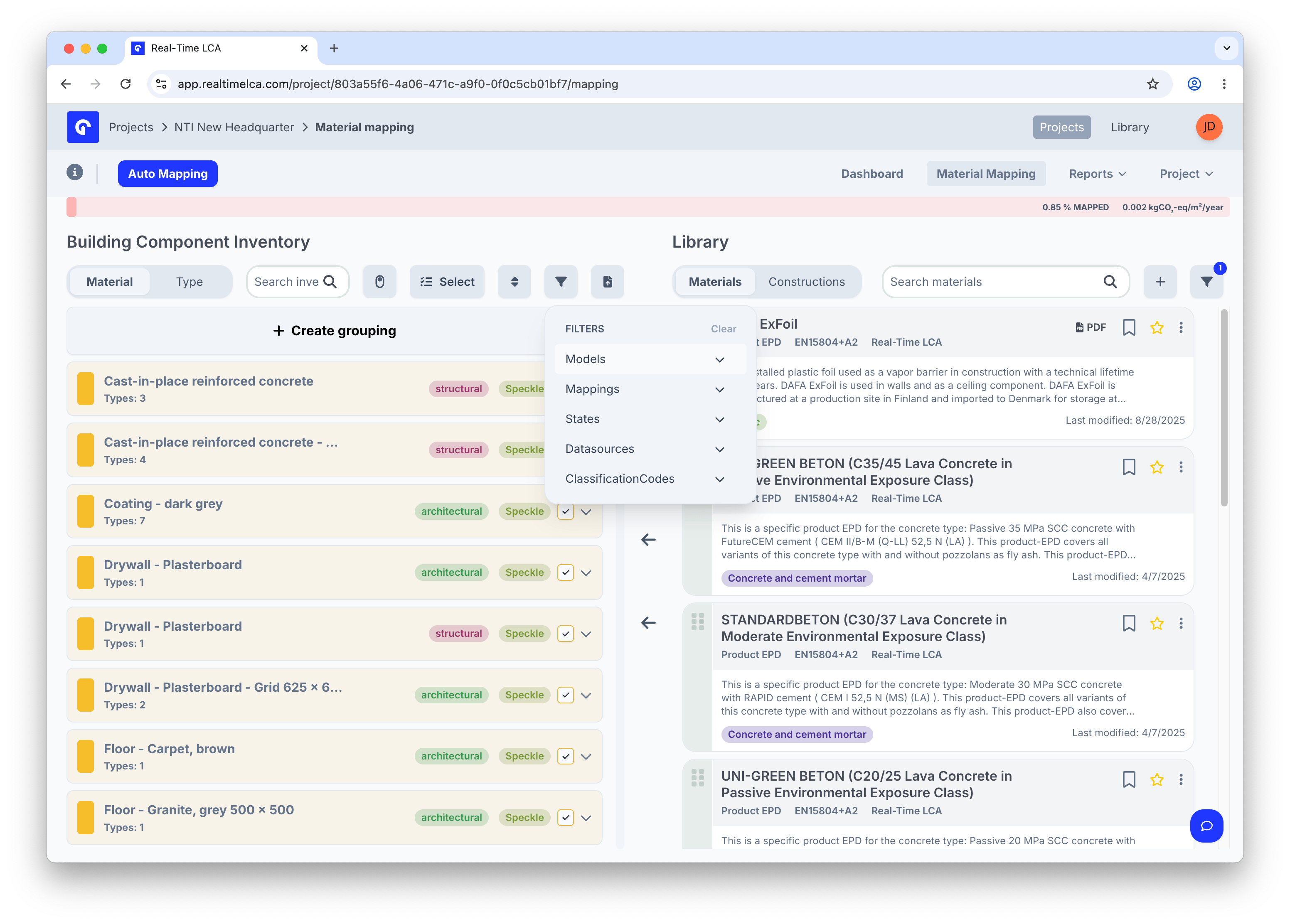Switch inventory view to Material
The height and width of the screenshot is (924, 1290).
point(109,281)
